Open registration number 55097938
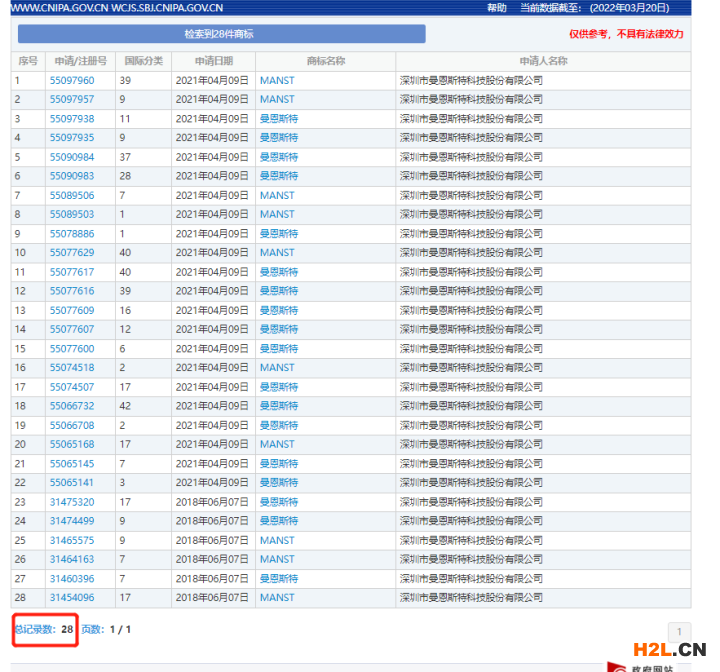720x672 pixels. [x=72, y=119]
